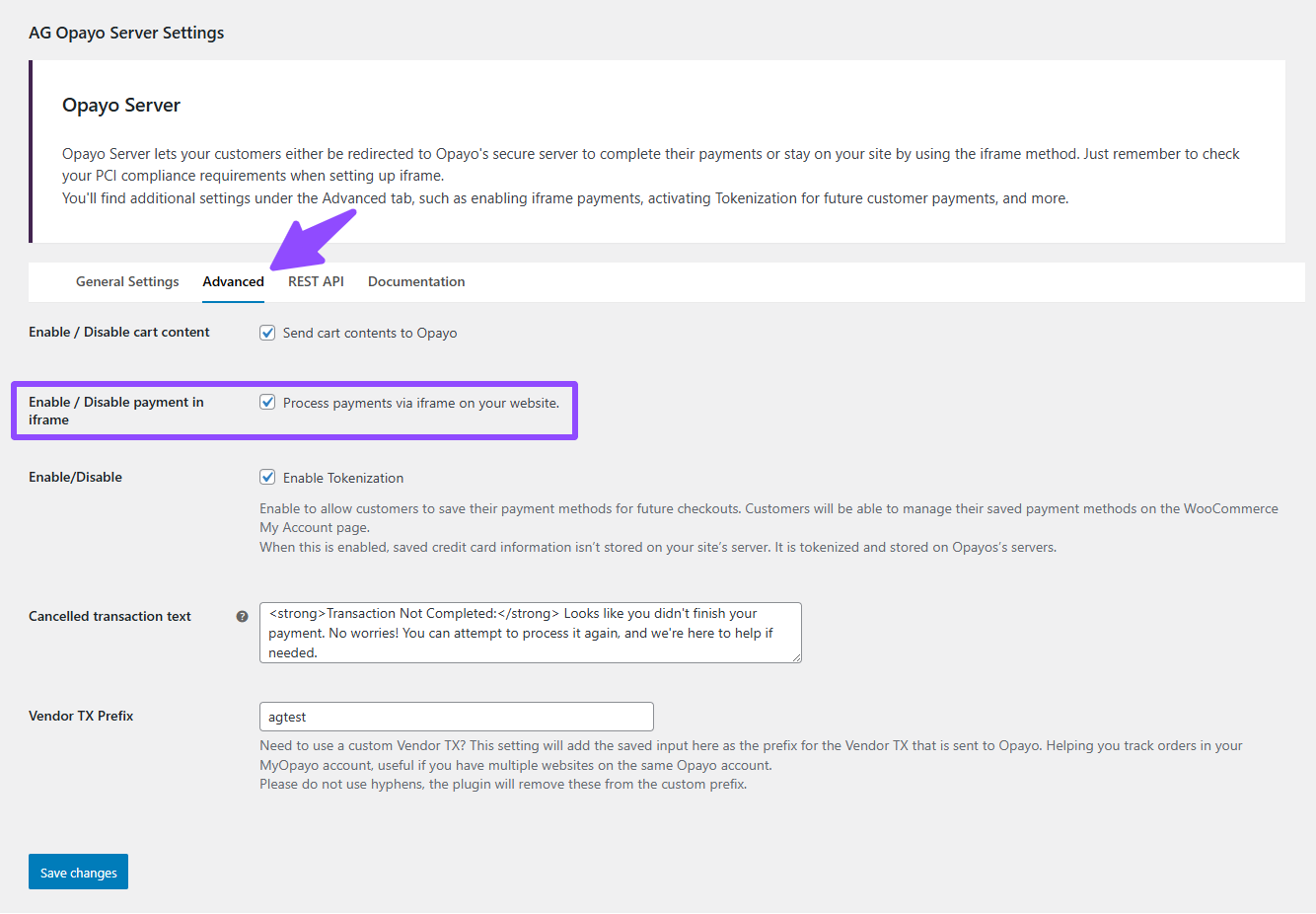The height and width of the screenshot is (914, 1316).
Task: Click the 'Cancelled transaction text' row label
Action: [x=110, y=616]
